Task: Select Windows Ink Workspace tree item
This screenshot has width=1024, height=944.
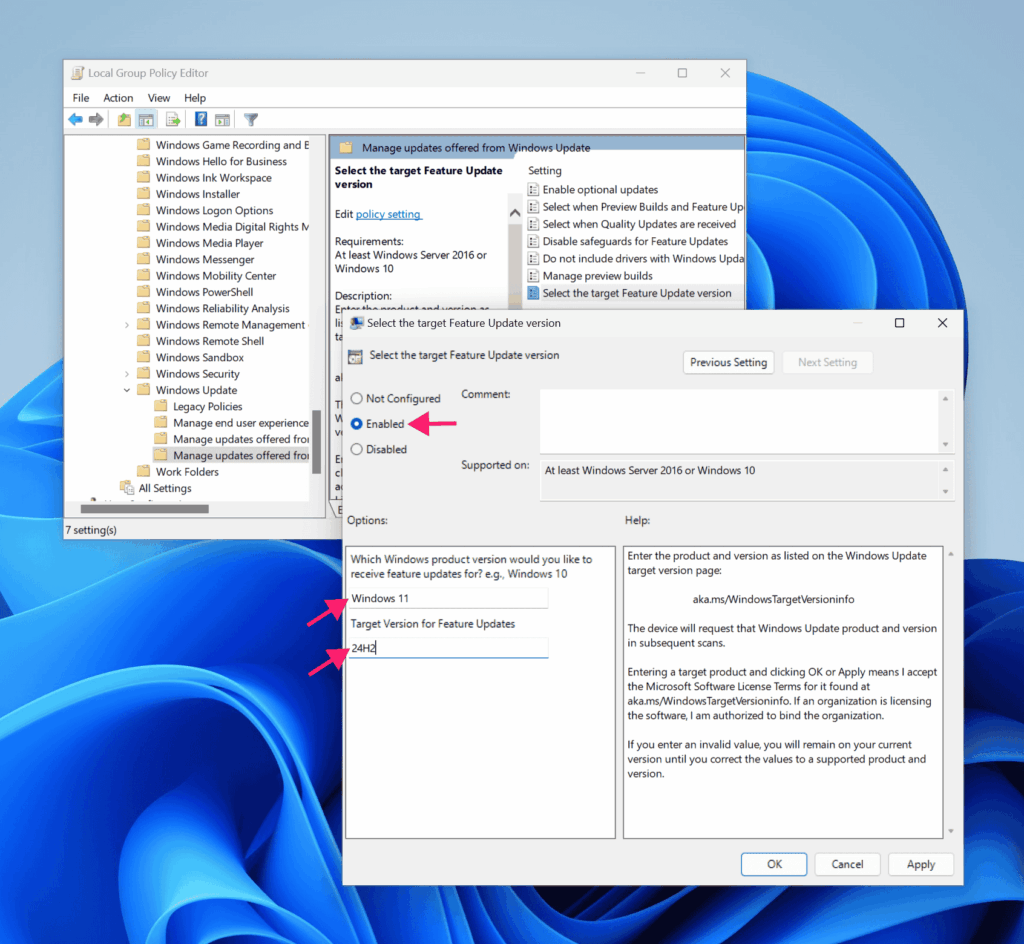Action: [214, 178]
